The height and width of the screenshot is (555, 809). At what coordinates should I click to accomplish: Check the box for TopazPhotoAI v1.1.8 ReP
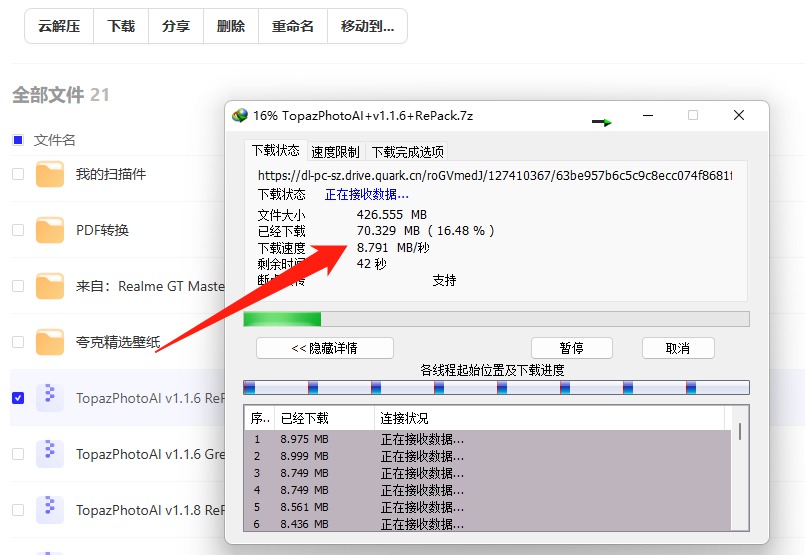coord(18,510)
